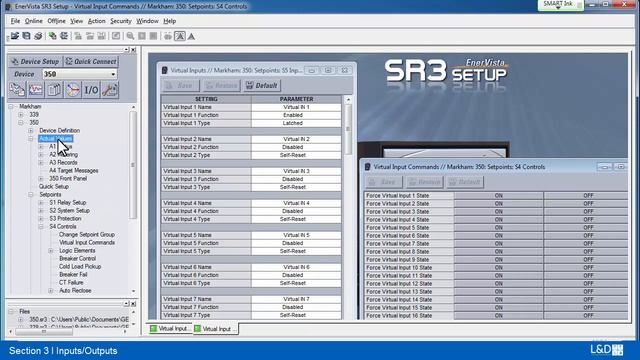The width and height of the screenshot is (640, 360).
Task: Click the device tree vertical scrollbar
Action: [x=133, y=165]
